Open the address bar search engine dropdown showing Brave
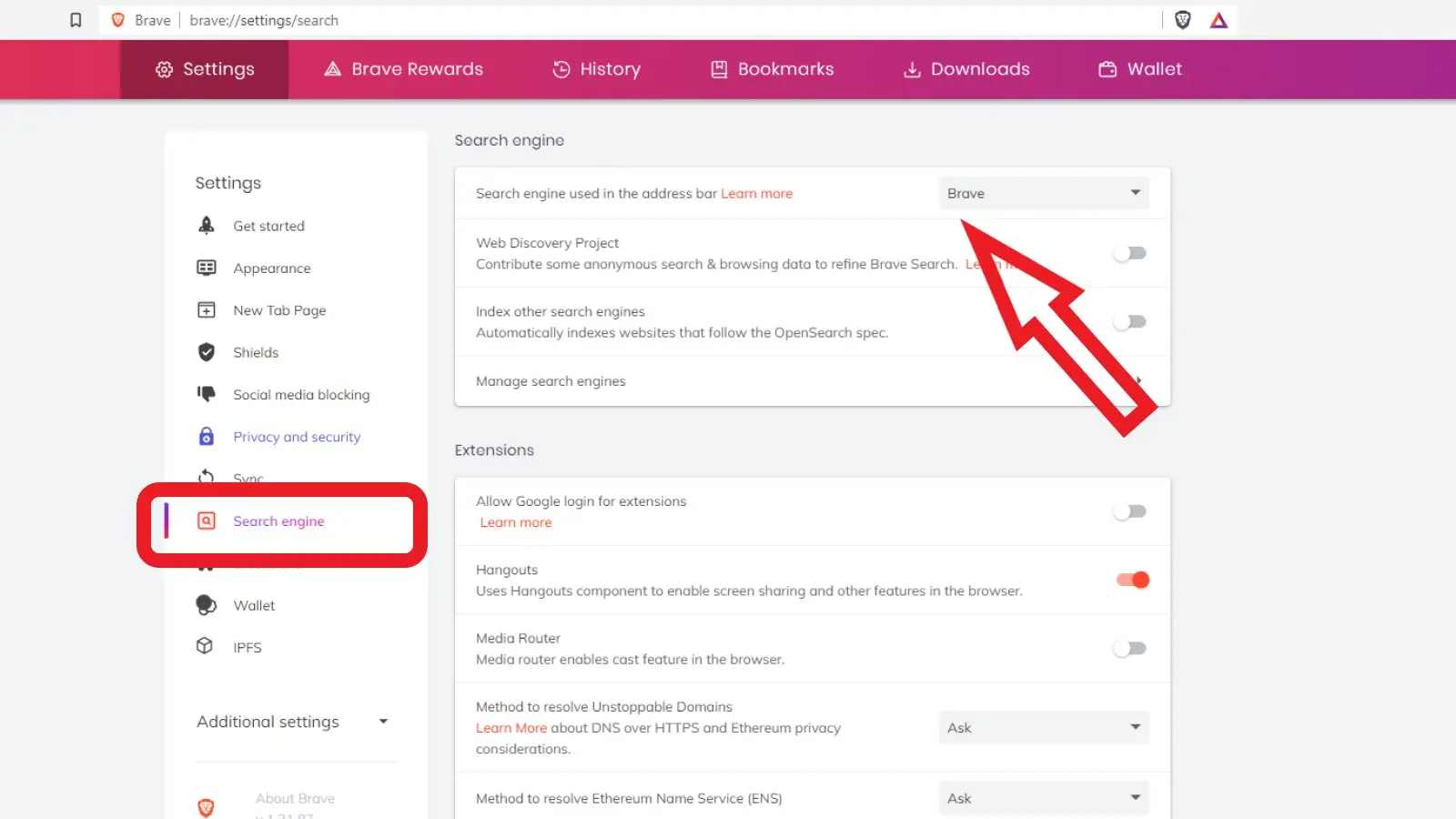Viewport: 1456px width, 819px height. coord(1044,193)
